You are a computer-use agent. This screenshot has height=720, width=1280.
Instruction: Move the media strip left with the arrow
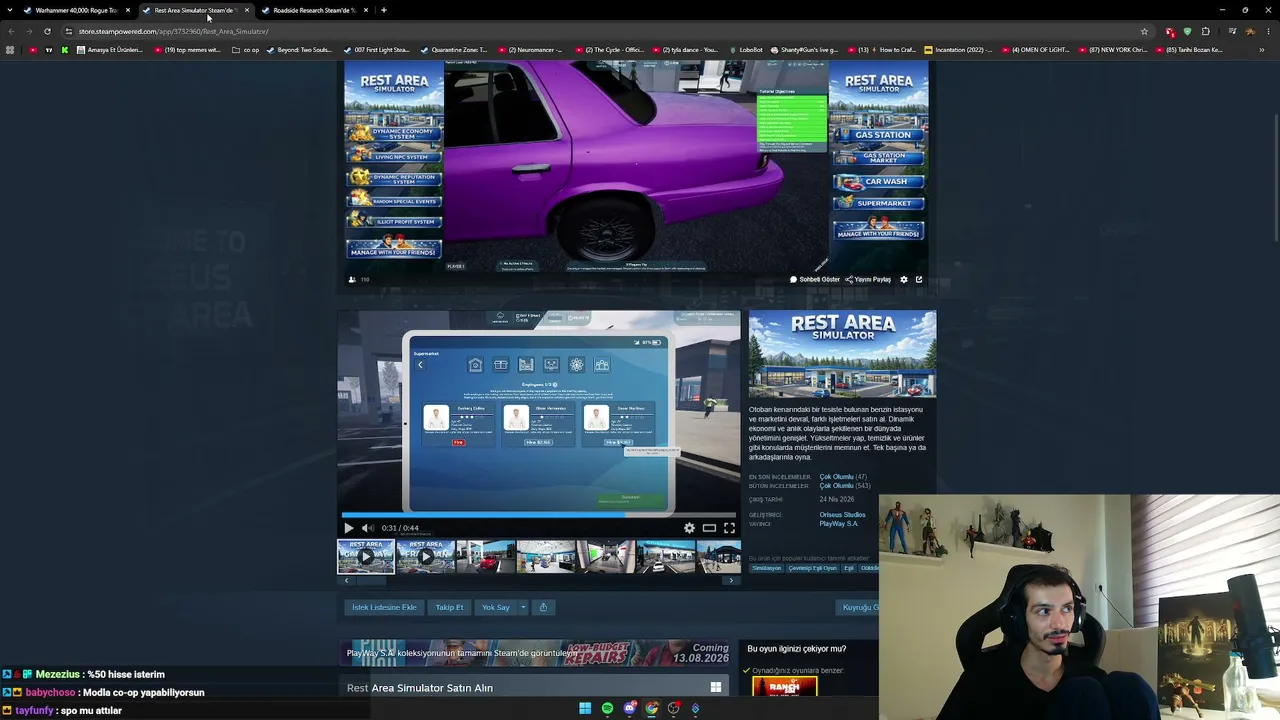coord(346,580)
